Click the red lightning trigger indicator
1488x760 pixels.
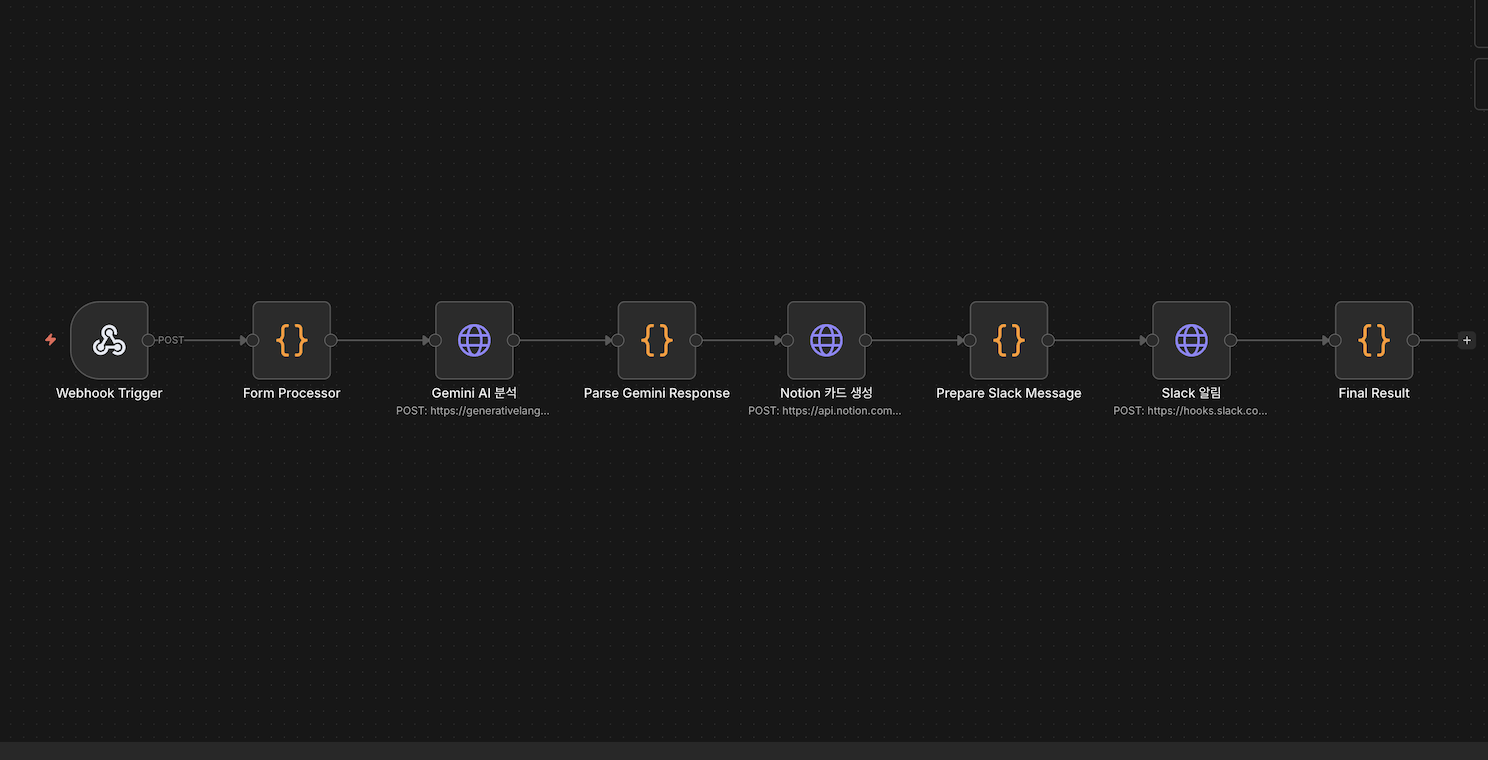(50, 340)
